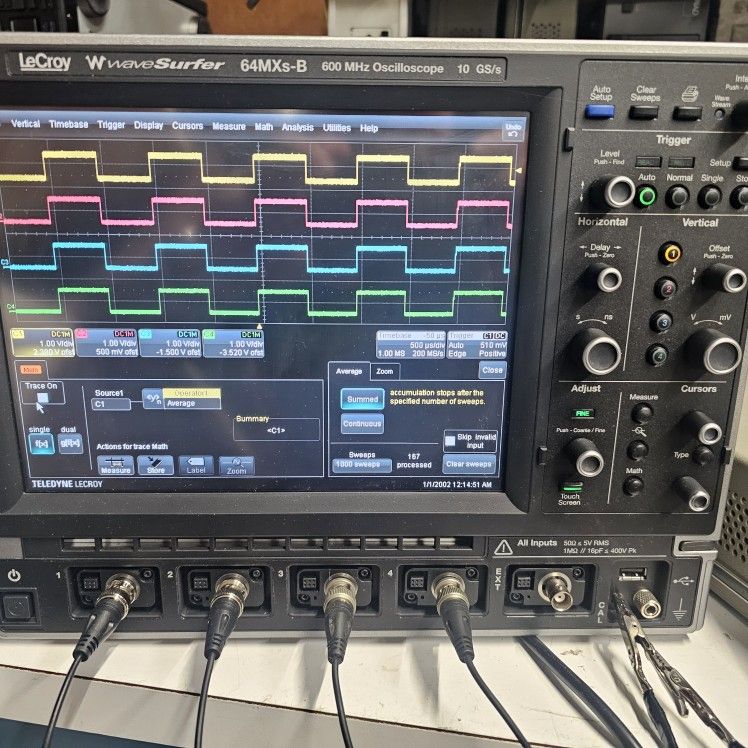
Task: Select dual g(f(x)) math mode
Action: pos(71,444)
